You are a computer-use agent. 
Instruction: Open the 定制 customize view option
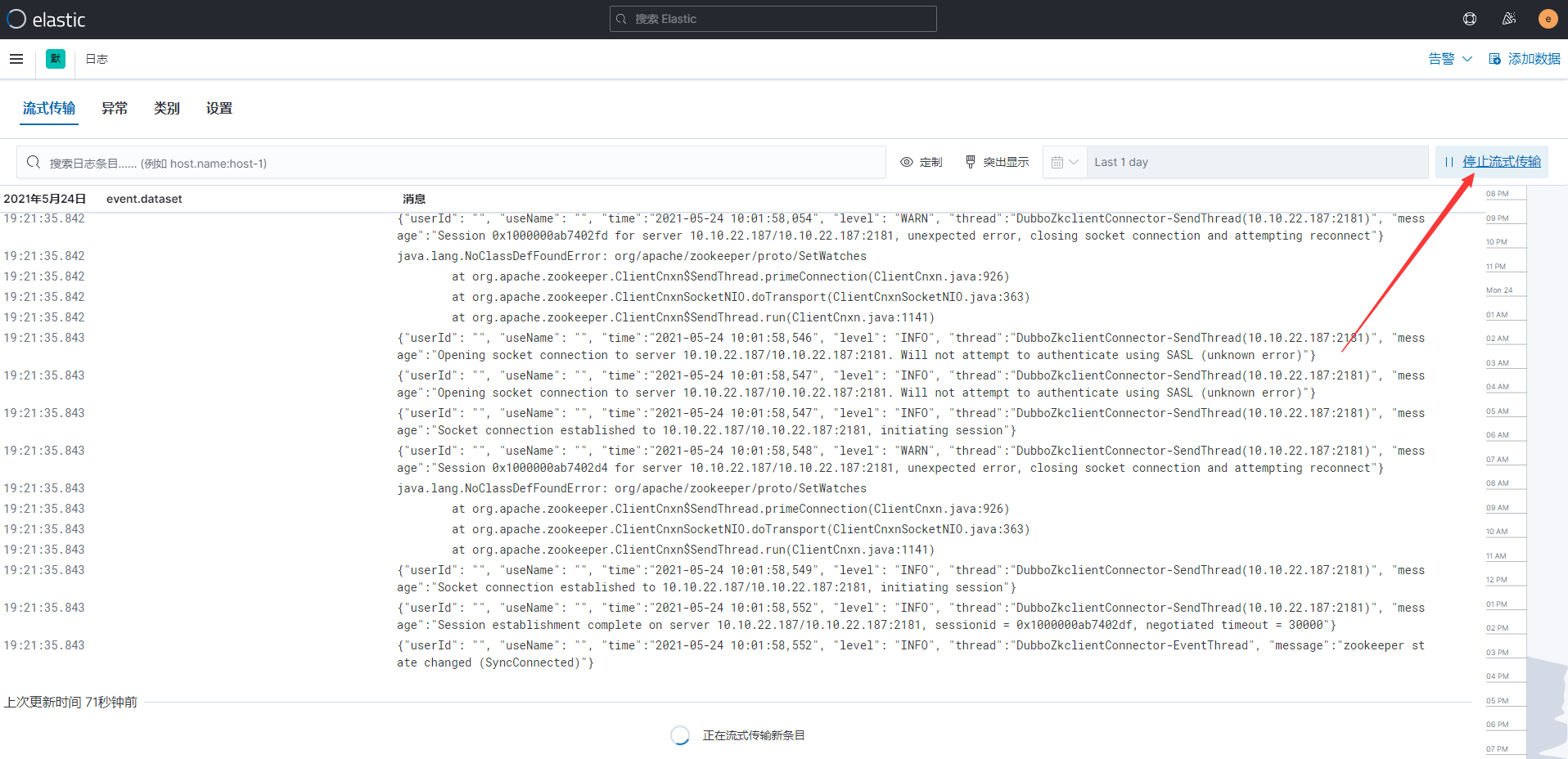[921, 162]
